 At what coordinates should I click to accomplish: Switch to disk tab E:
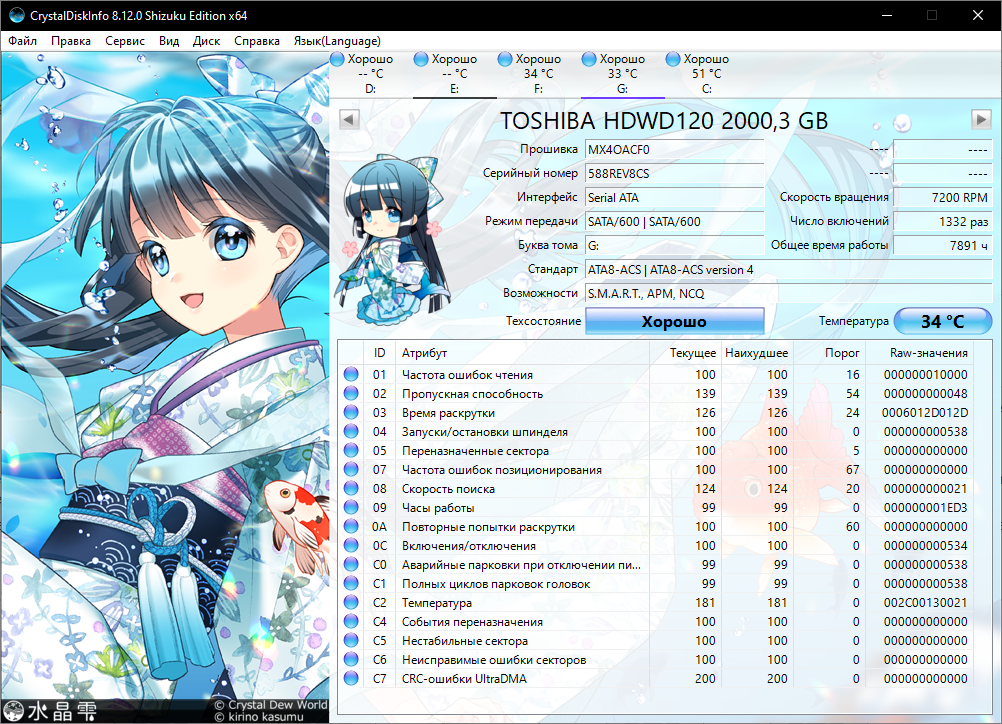pos(454,73)
